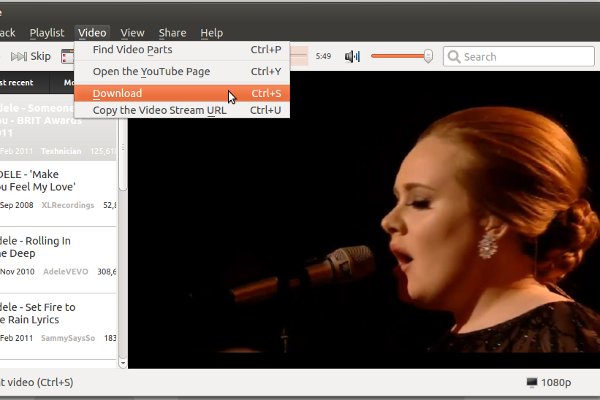Click the monitor icon beside 1080p
This screenshot has height=400, width=600.
(532, 382)
